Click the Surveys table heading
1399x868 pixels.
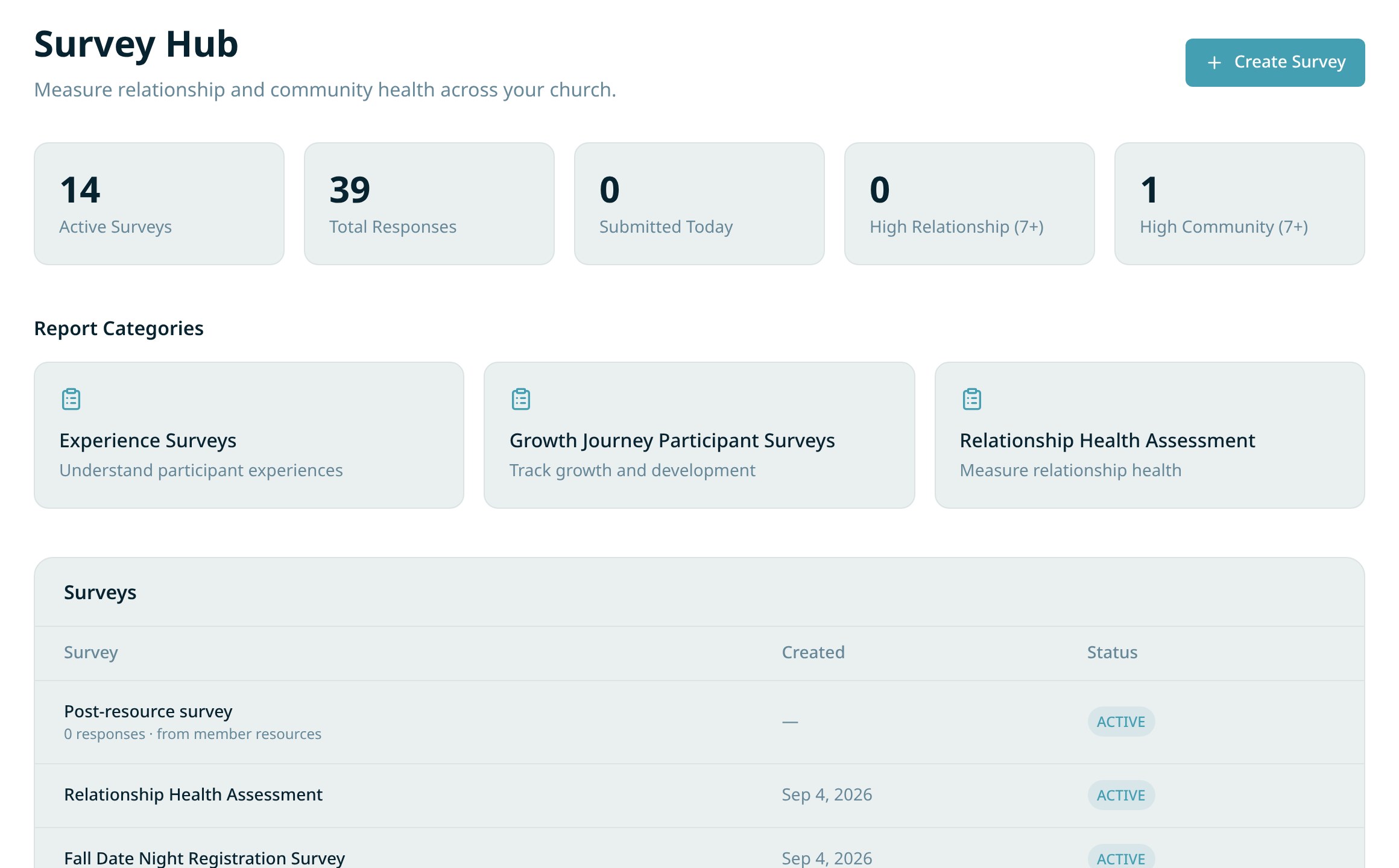pos(100,593)
